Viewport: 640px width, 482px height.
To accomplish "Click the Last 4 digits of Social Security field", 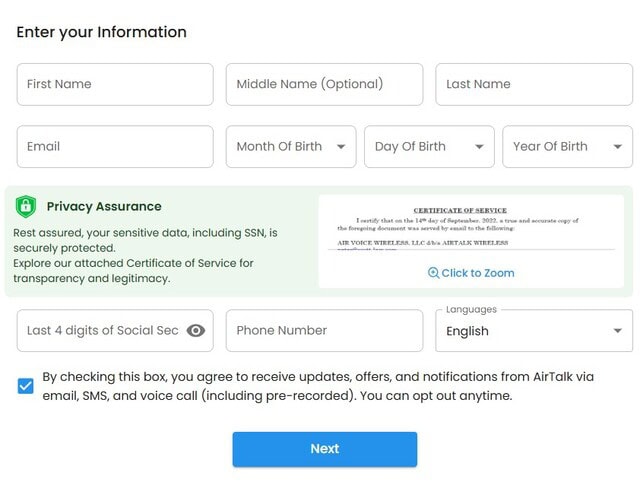I will coord(100,331).
